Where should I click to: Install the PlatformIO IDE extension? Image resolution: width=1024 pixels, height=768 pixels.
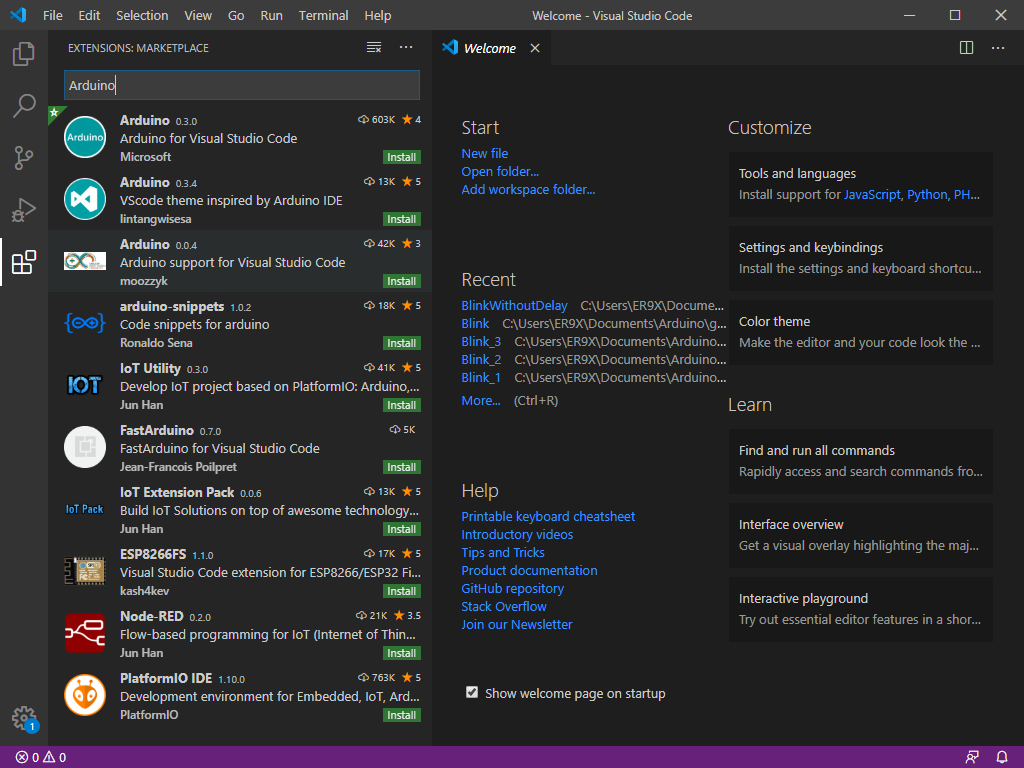coord(402,716)
